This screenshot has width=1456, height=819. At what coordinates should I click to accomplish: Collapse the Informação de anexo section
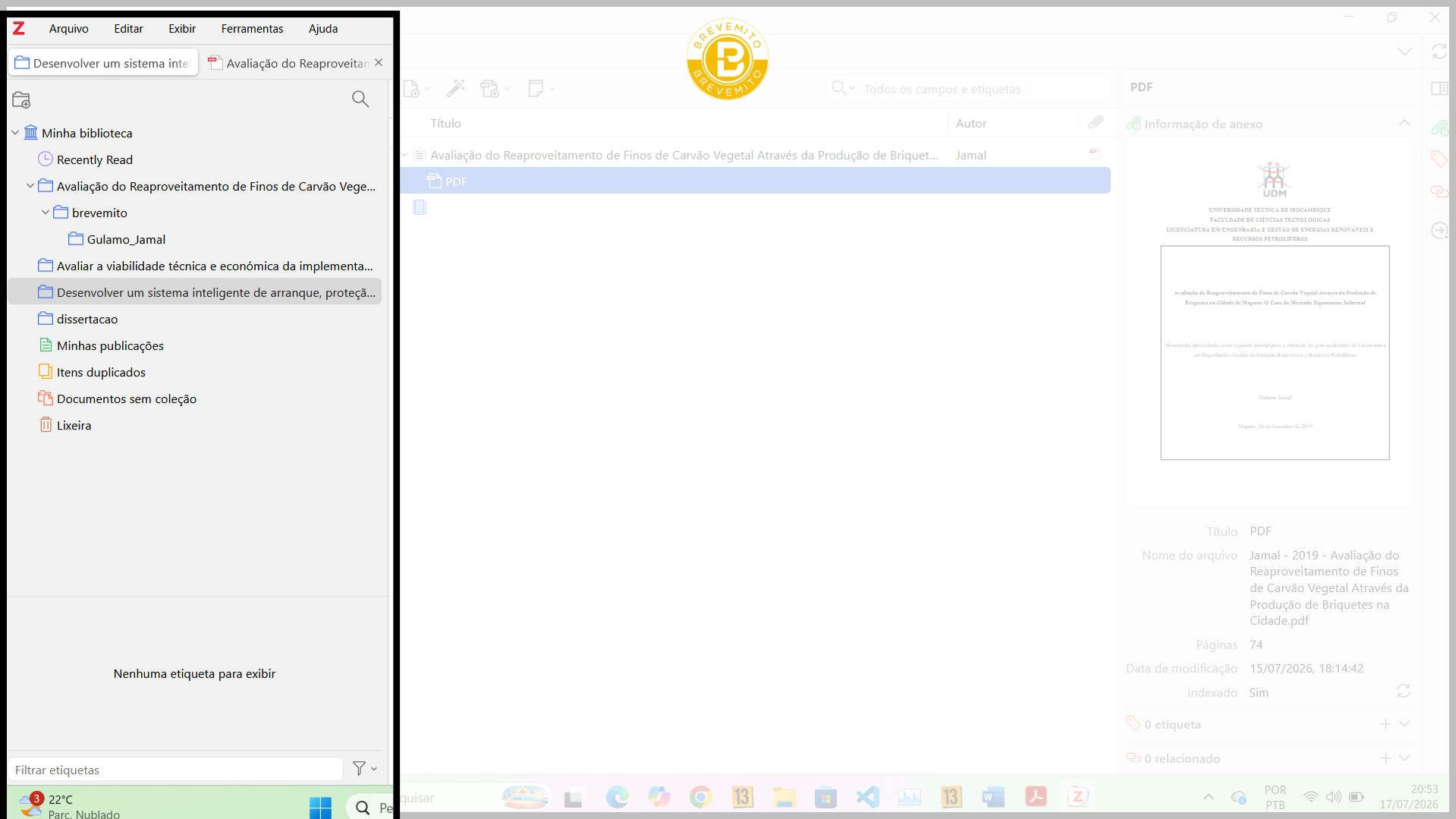[1404, 123]
